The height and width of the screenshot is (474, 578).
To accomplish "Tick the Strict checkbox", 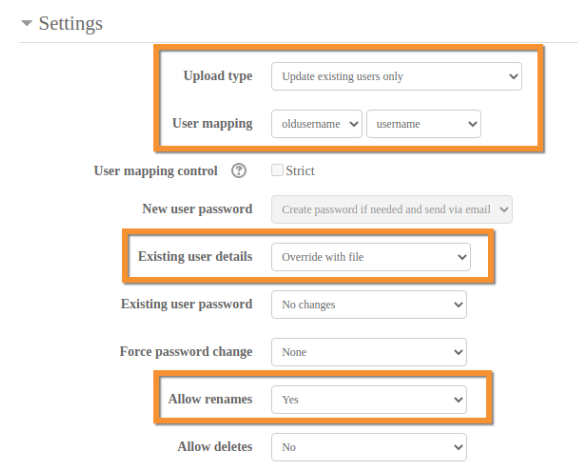I will [277, 170].
